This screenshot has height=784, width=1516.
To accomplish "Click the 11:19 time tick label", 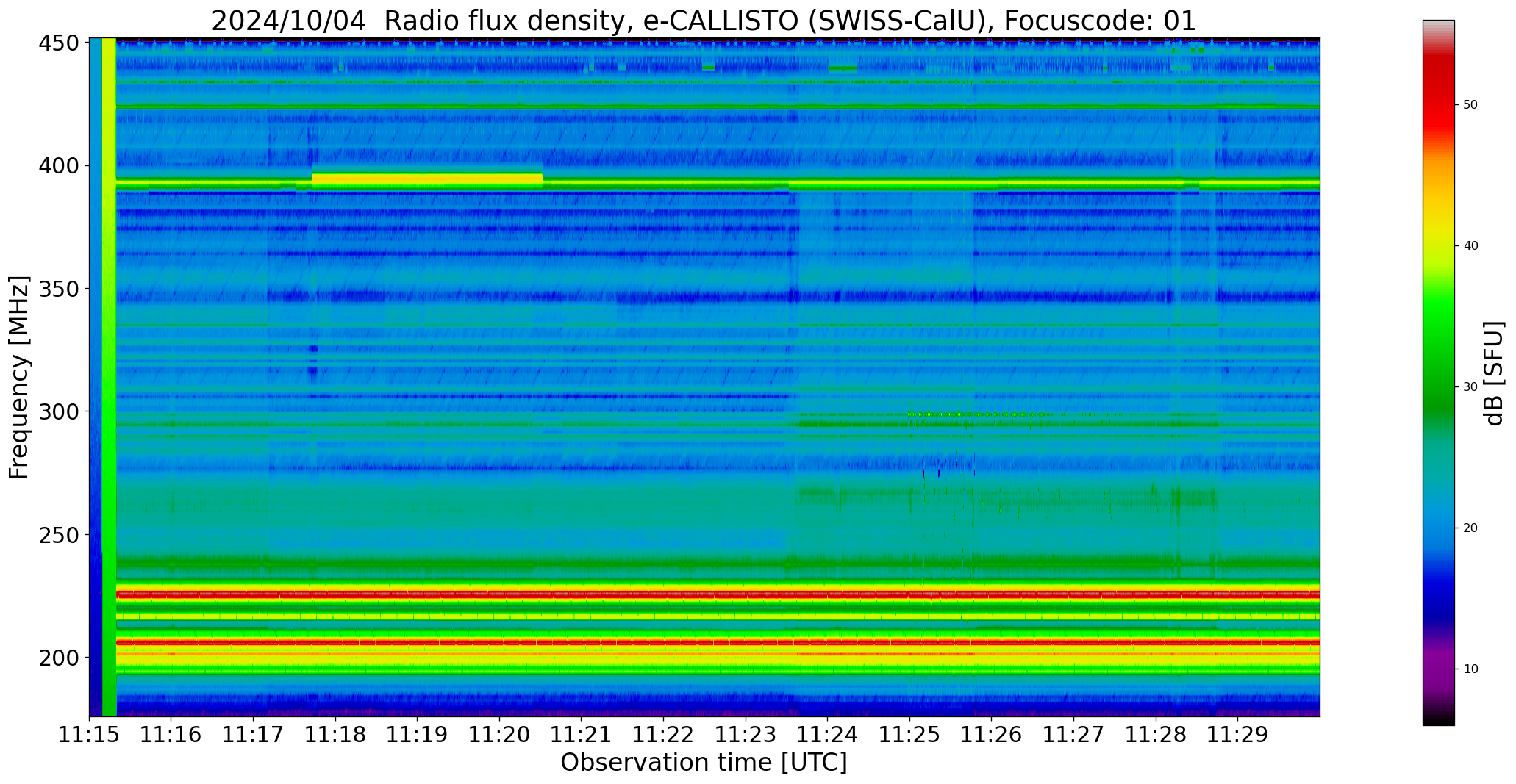I will (x=417, y=734).
